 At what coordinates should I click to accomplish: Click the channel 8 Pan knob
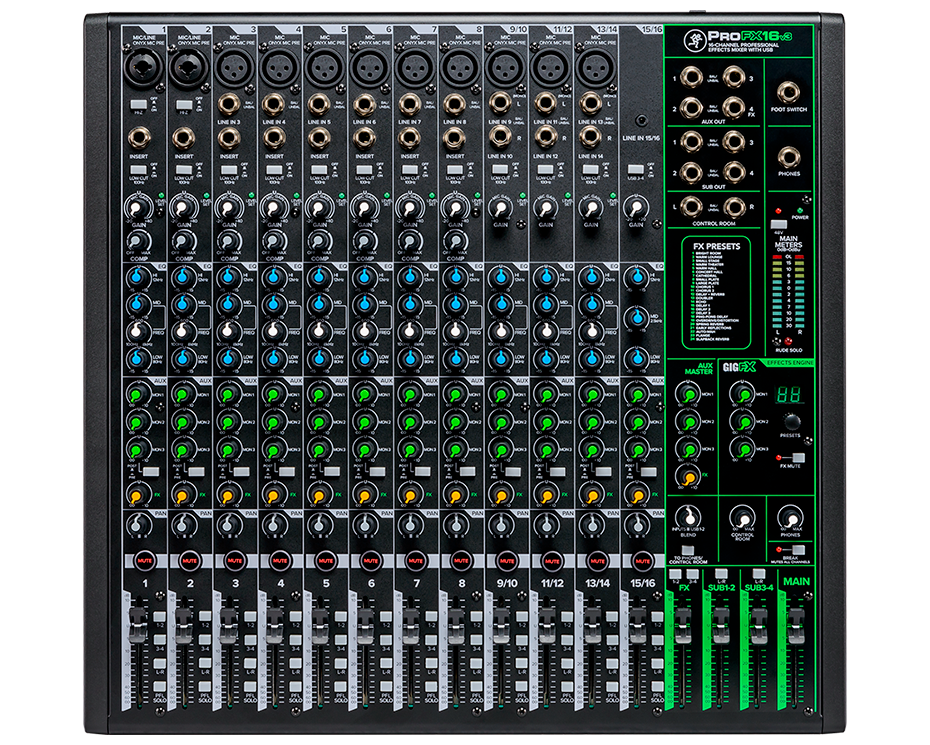coord(456,525)
